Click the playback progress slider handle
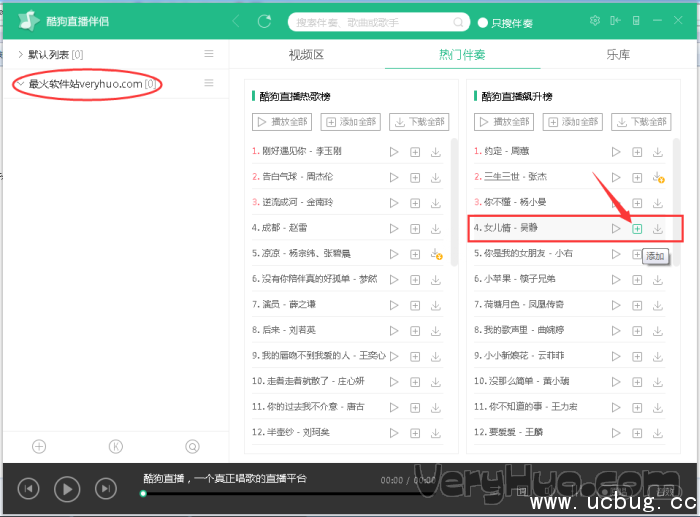 143,493
